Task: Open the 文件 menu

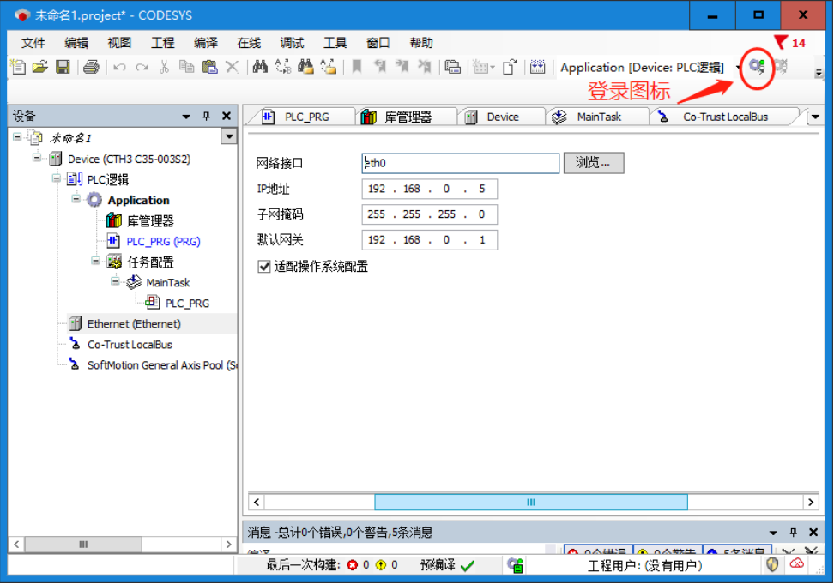Action: pyautogui.click(x=32, y=43)
